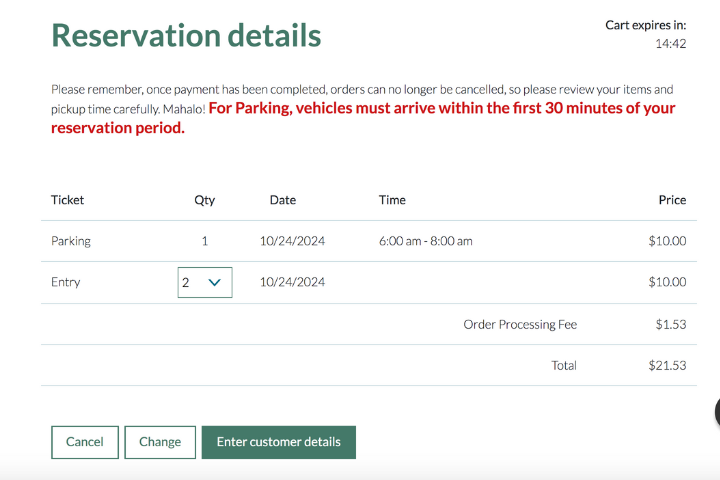Click the Cancel button

pyautogui.click(x=84, y=442)
